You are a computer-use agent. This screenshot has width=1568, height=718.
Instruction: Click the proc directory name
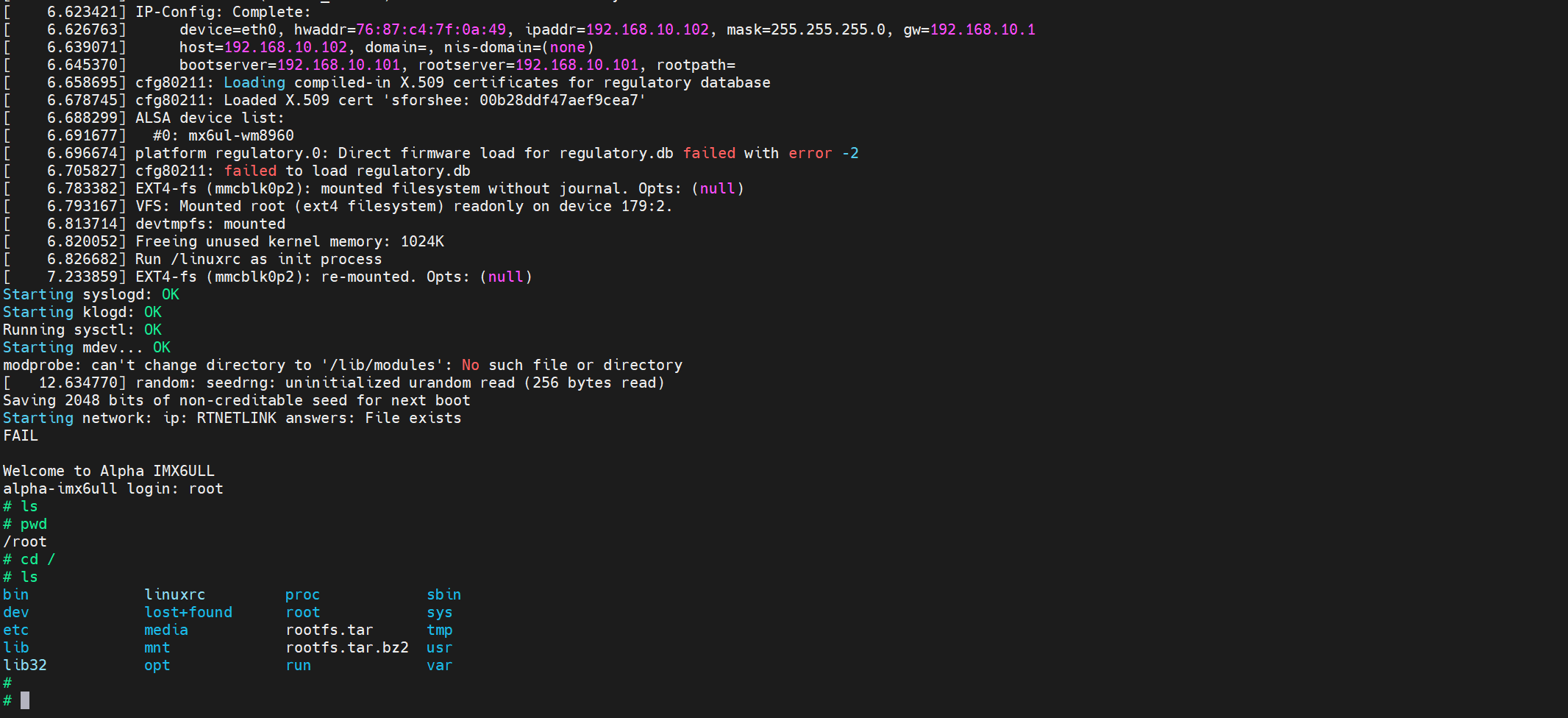(302, 594)
